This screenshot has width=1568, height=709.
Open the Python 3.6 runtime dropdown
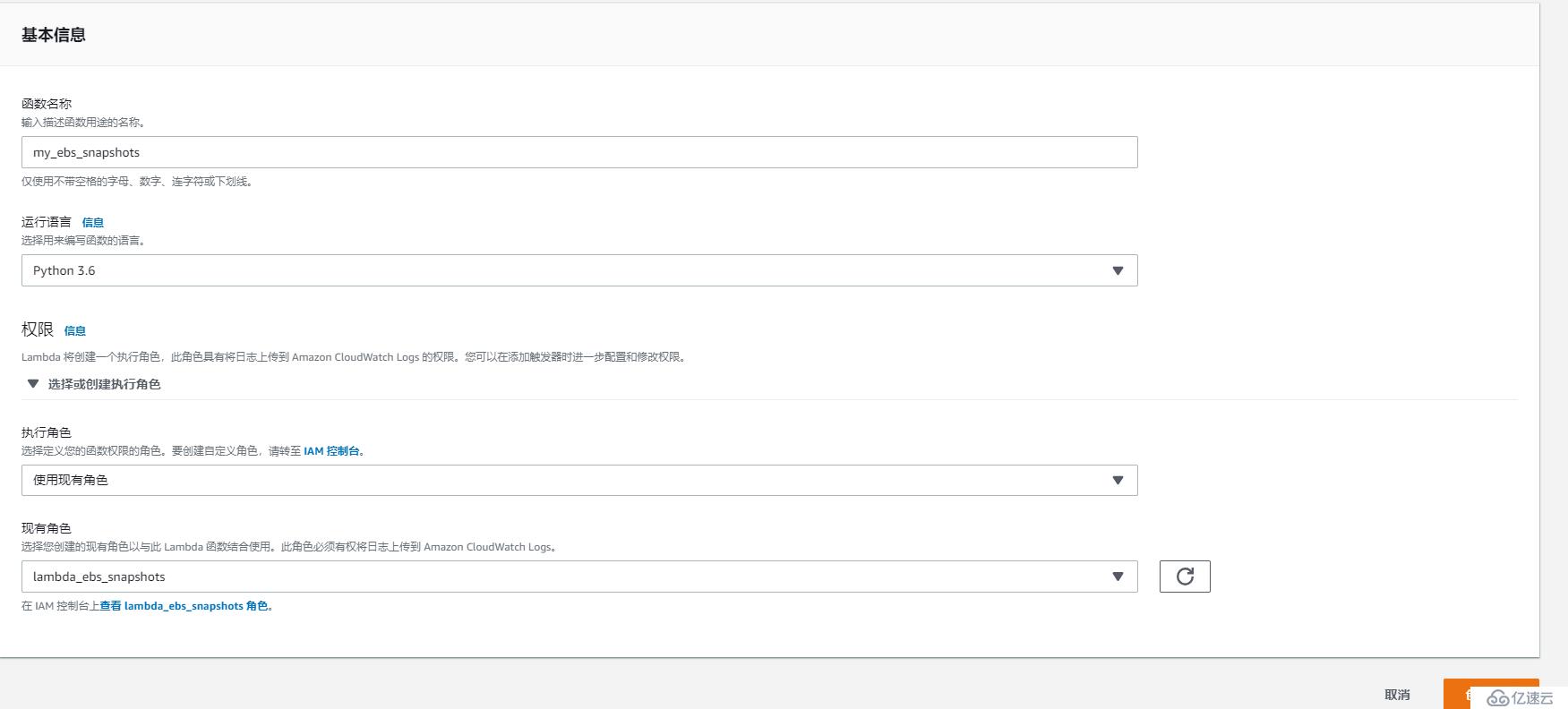coord(579,270)
